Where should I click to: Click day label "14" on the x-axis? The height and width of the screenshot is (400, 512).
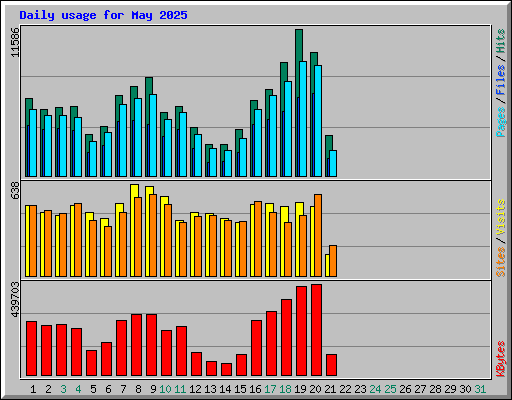tap(225, 389)
